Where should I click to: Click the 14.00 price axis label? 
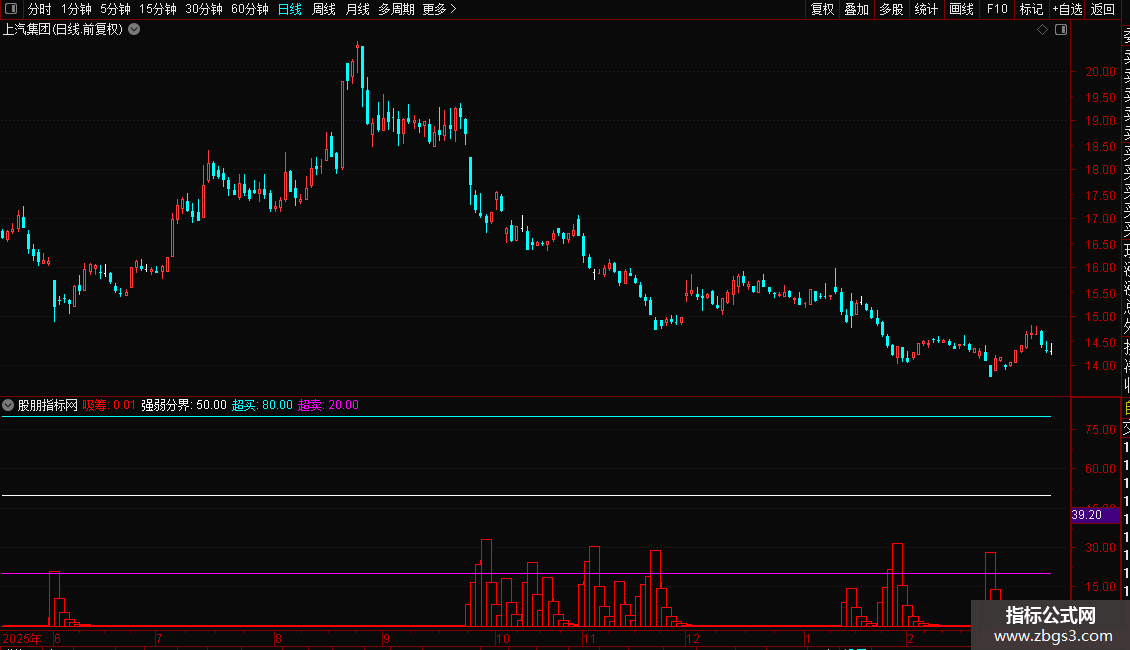[1100, 365]
